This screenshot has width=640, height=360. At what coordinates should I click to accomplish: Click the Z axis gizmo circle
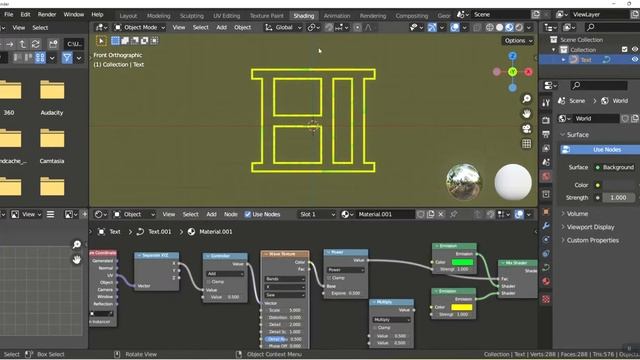[513, 56]
